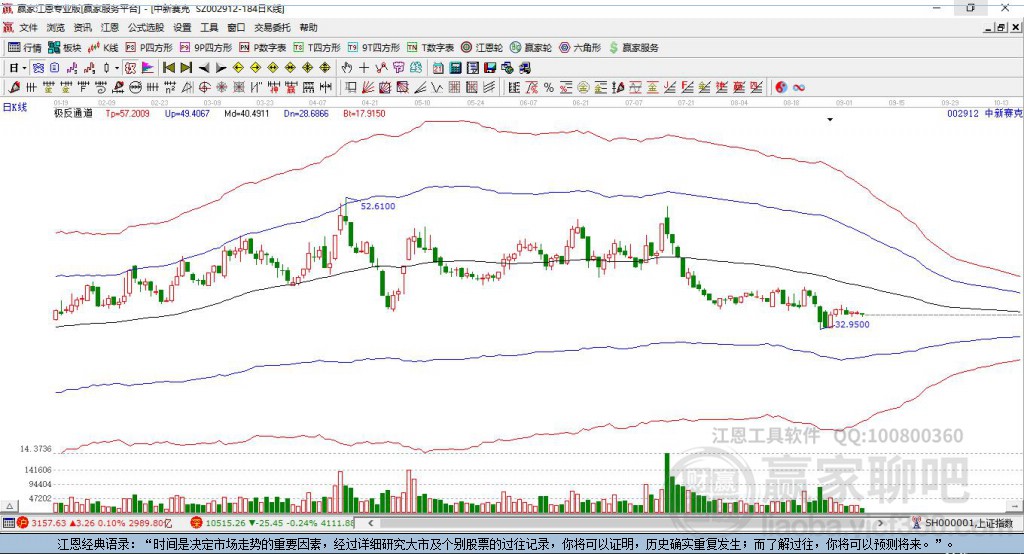Open the 资讯 menu

point(82,27)
